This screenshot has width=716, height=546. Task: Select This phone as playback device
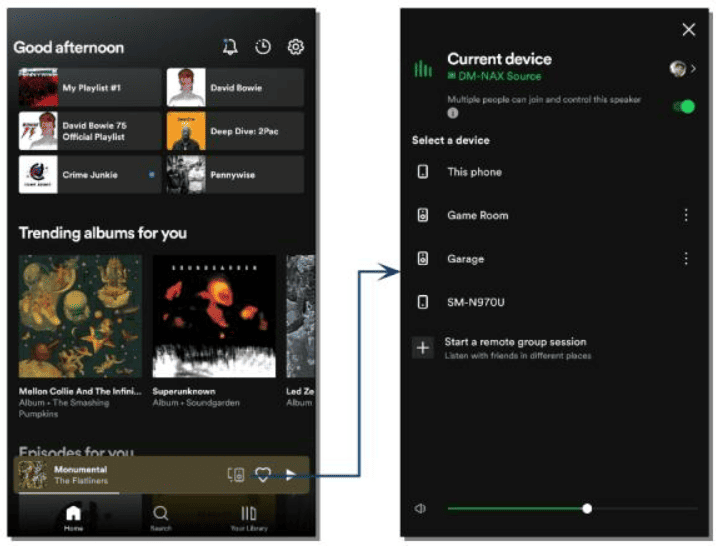[554, 172]
